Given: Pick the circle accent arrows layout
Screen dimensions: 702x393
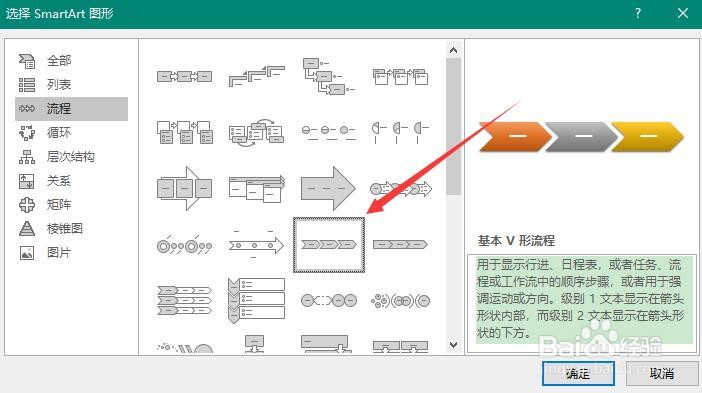Looking at the screenshot, I should click(400, 189).
